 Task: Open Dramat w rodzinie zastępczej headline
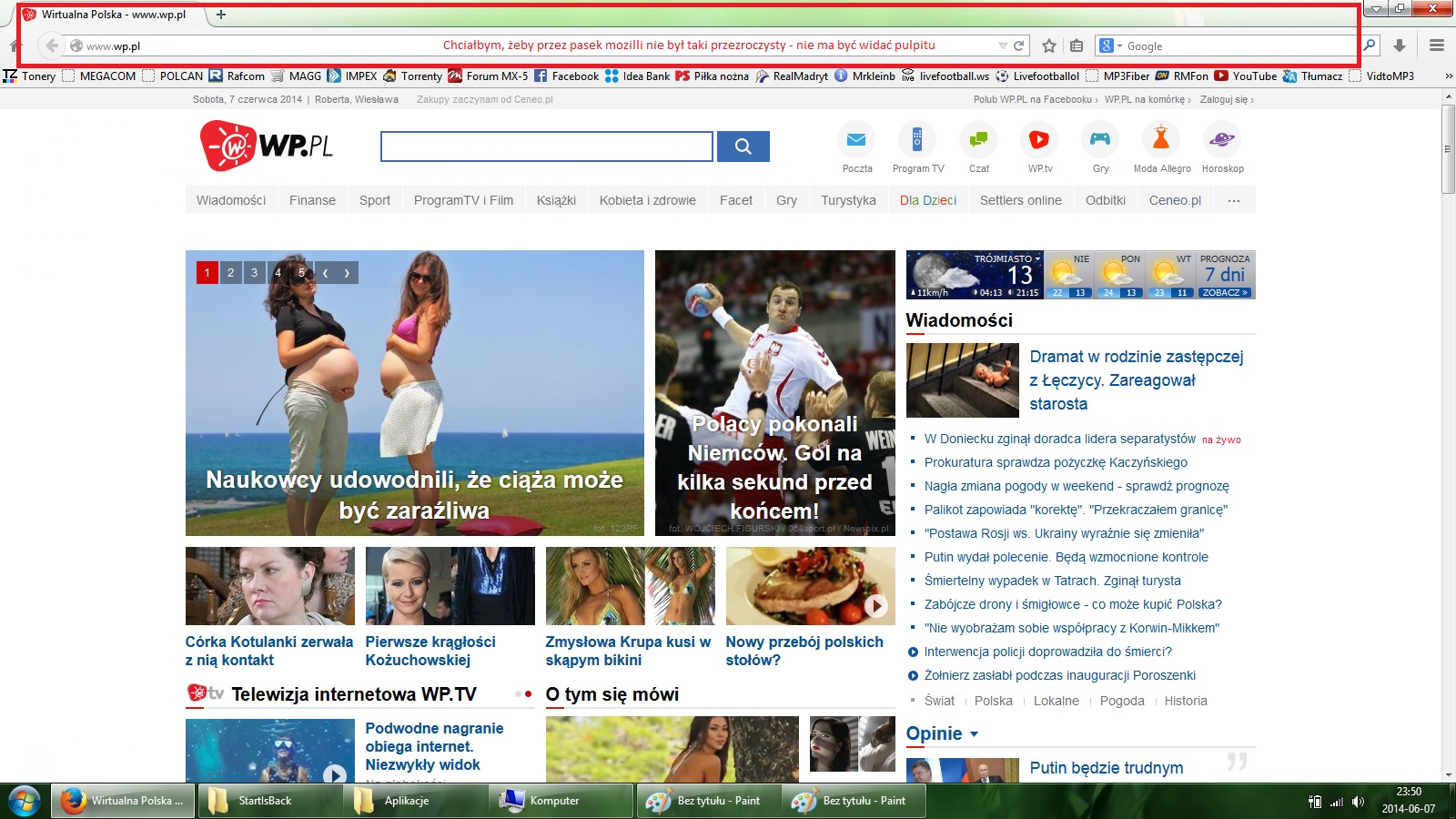click(x=1136, y=380)
